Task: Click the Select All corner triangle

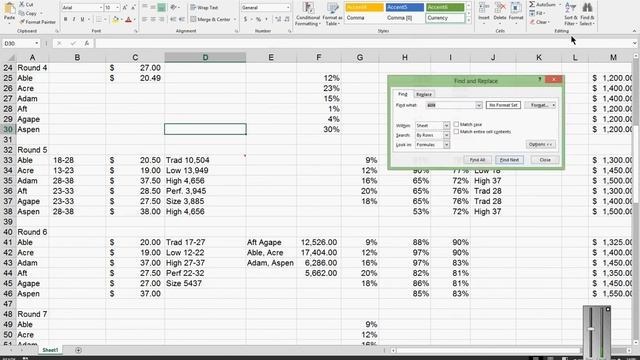Action: pyautogui.click(x=11, y=58)
